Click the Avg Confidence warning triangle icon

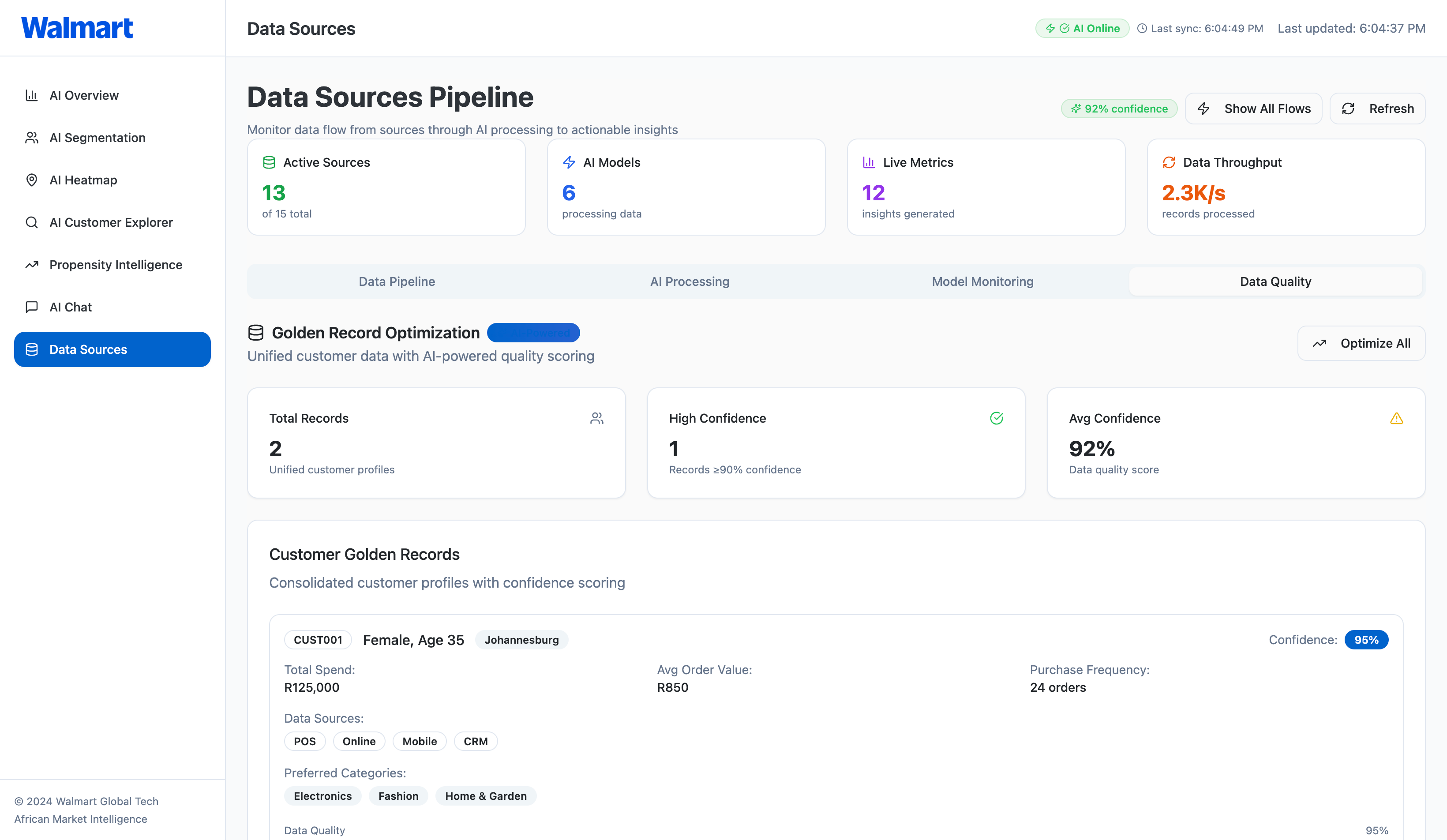1396,418
